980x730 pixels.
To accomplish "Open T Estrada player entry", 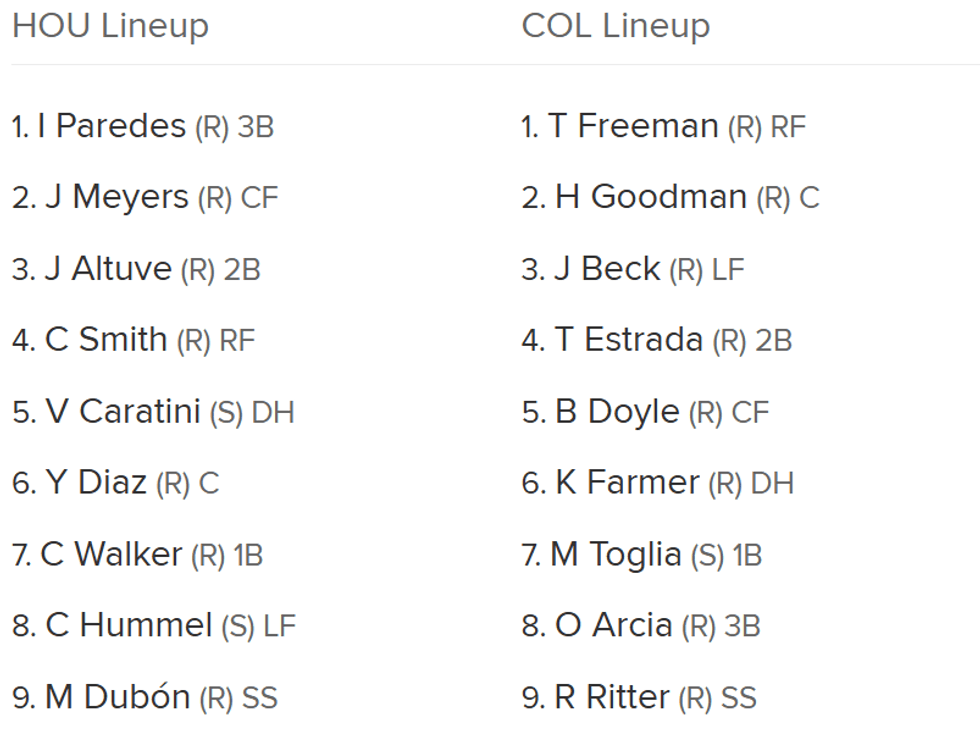I will point(629,340).
